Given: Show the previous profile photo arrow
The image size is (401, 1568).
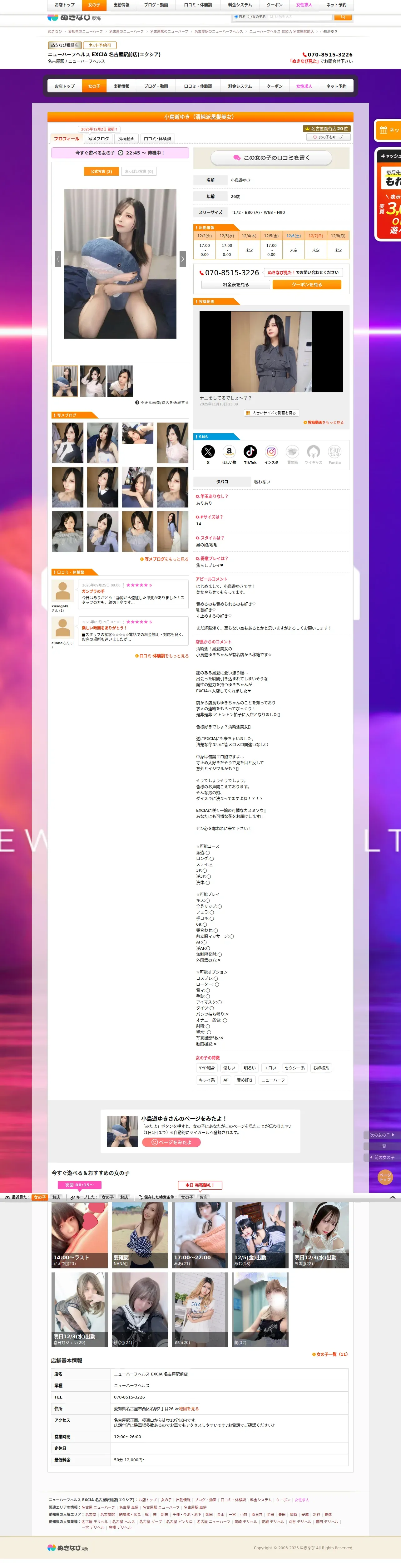Looking at the screenshot, I should [x=58, y=259].
